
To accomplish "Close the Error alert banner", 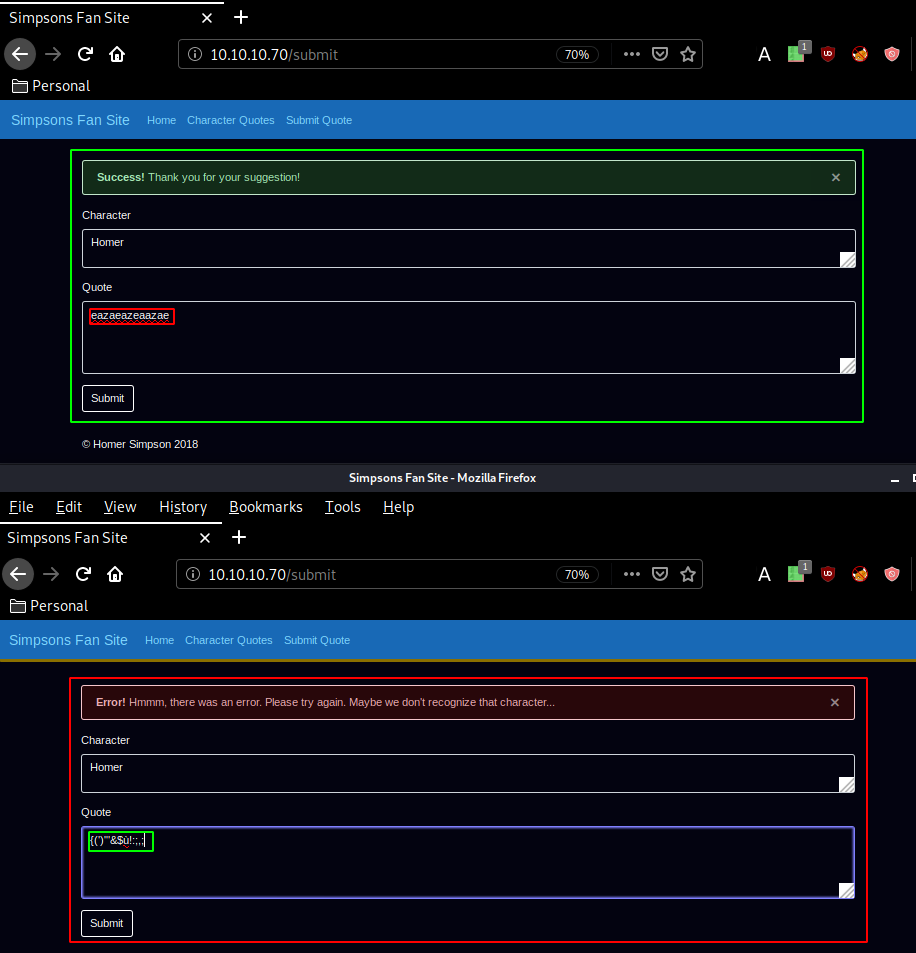I will [835, 702].
